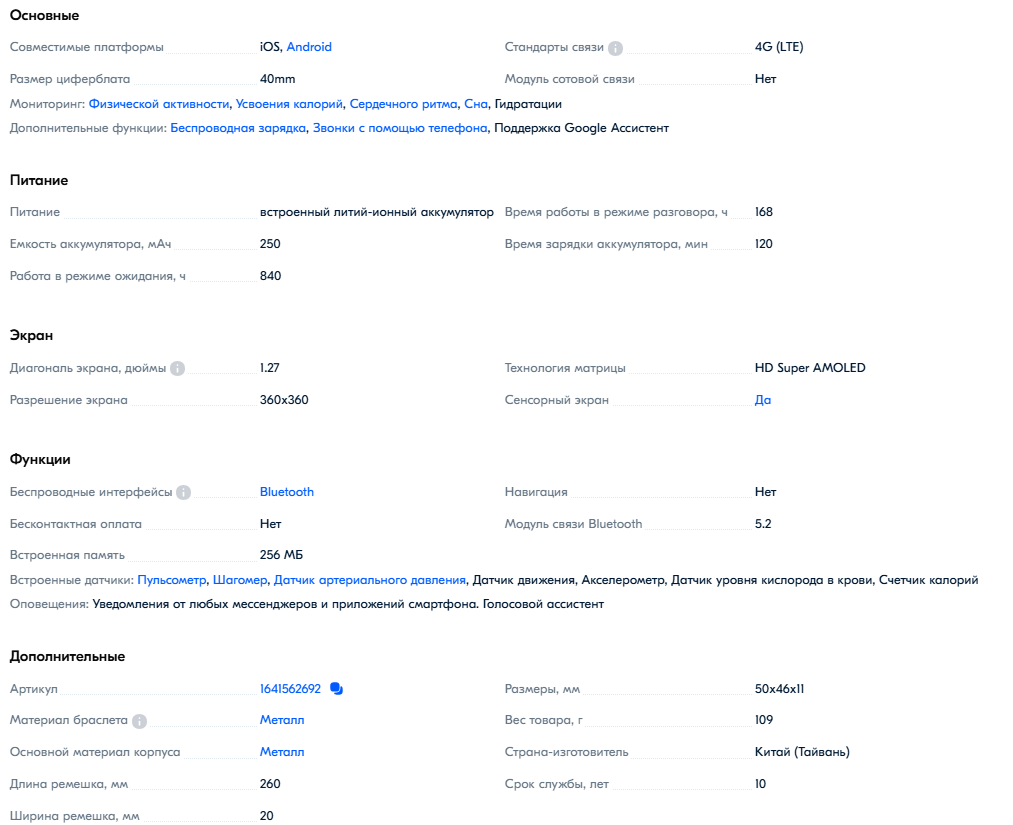Open the Шагомер sensor link

pyautogui.click(x=240, y=580)
